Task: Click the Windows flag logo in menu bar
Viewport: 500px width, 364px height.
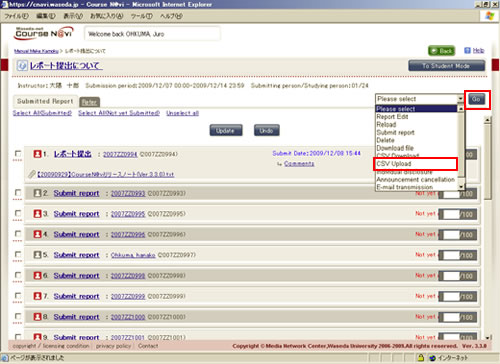Action: (490, 16)
